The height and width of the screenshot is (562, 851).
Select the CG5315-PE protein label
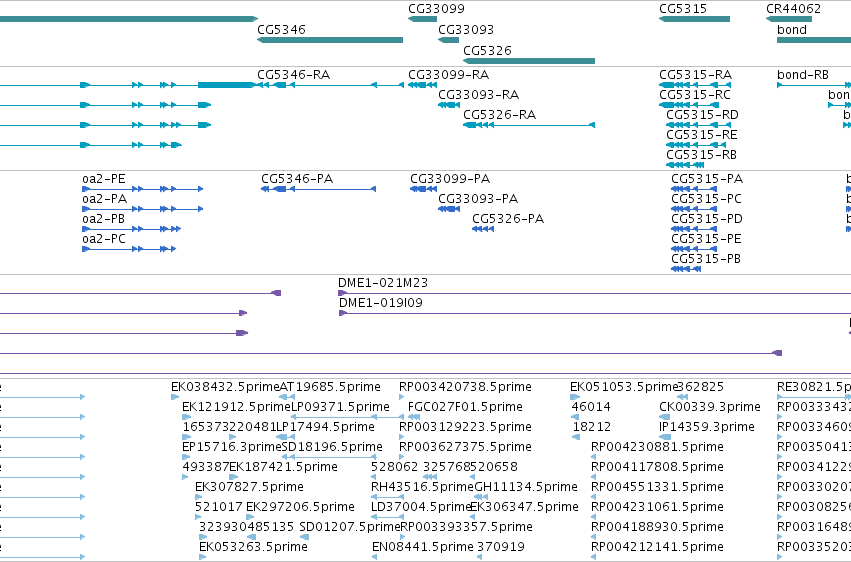point(707,239)
